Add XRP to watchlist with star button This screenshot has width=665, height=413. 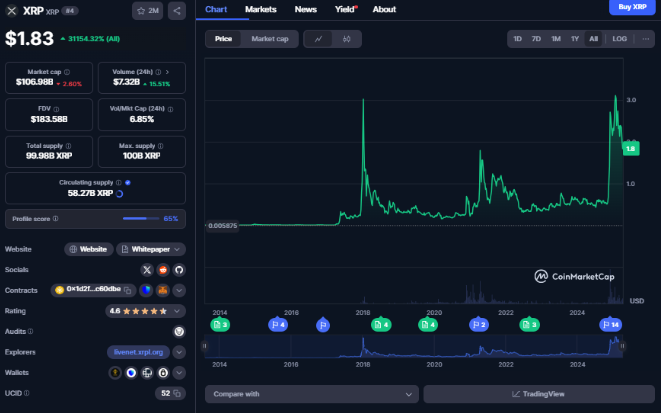tap(147, 11)
